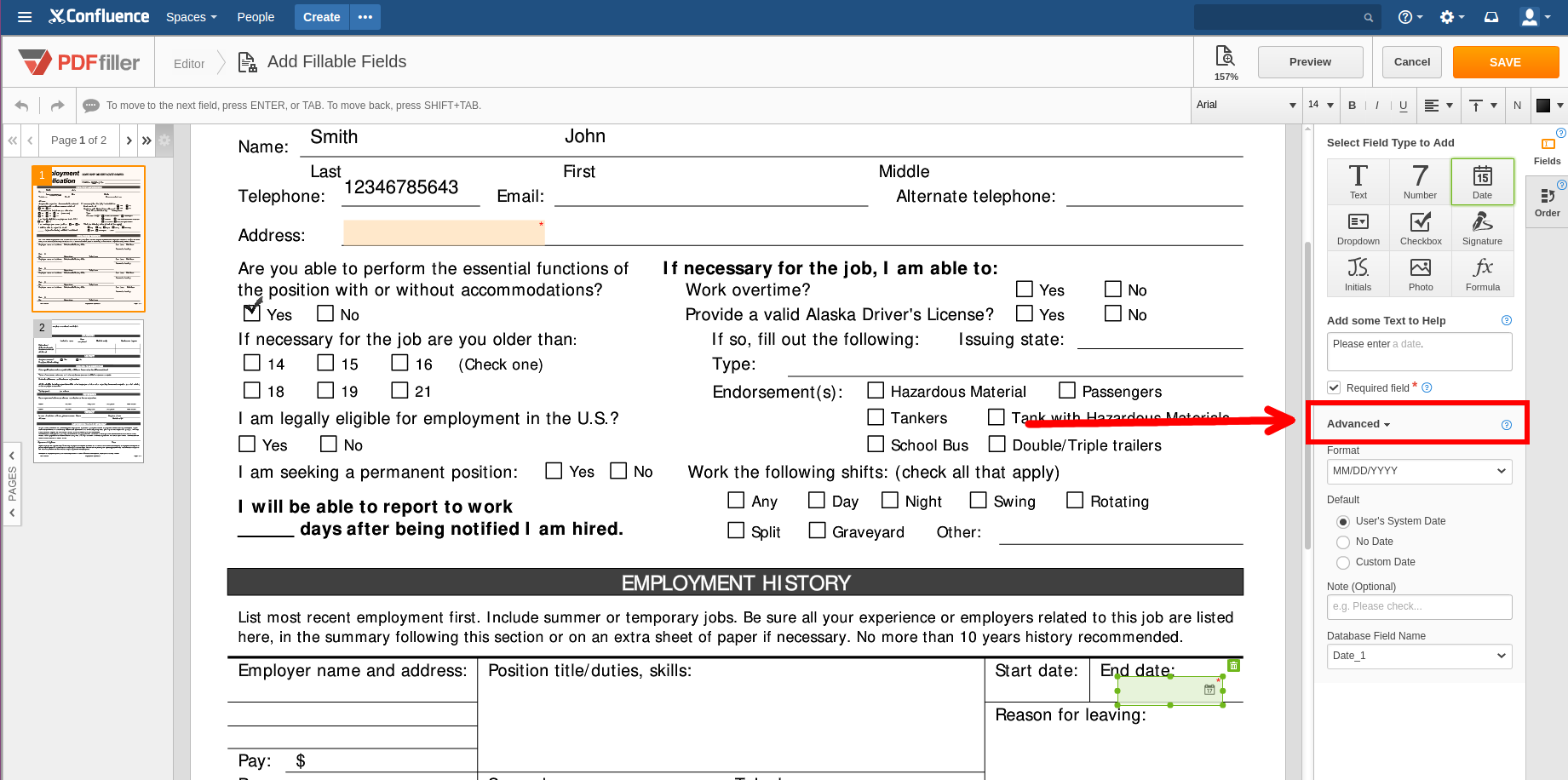This screenshot has height=780, width=1568.
Task: Click the Confluence logo link
Action: (x=99, y=16)
